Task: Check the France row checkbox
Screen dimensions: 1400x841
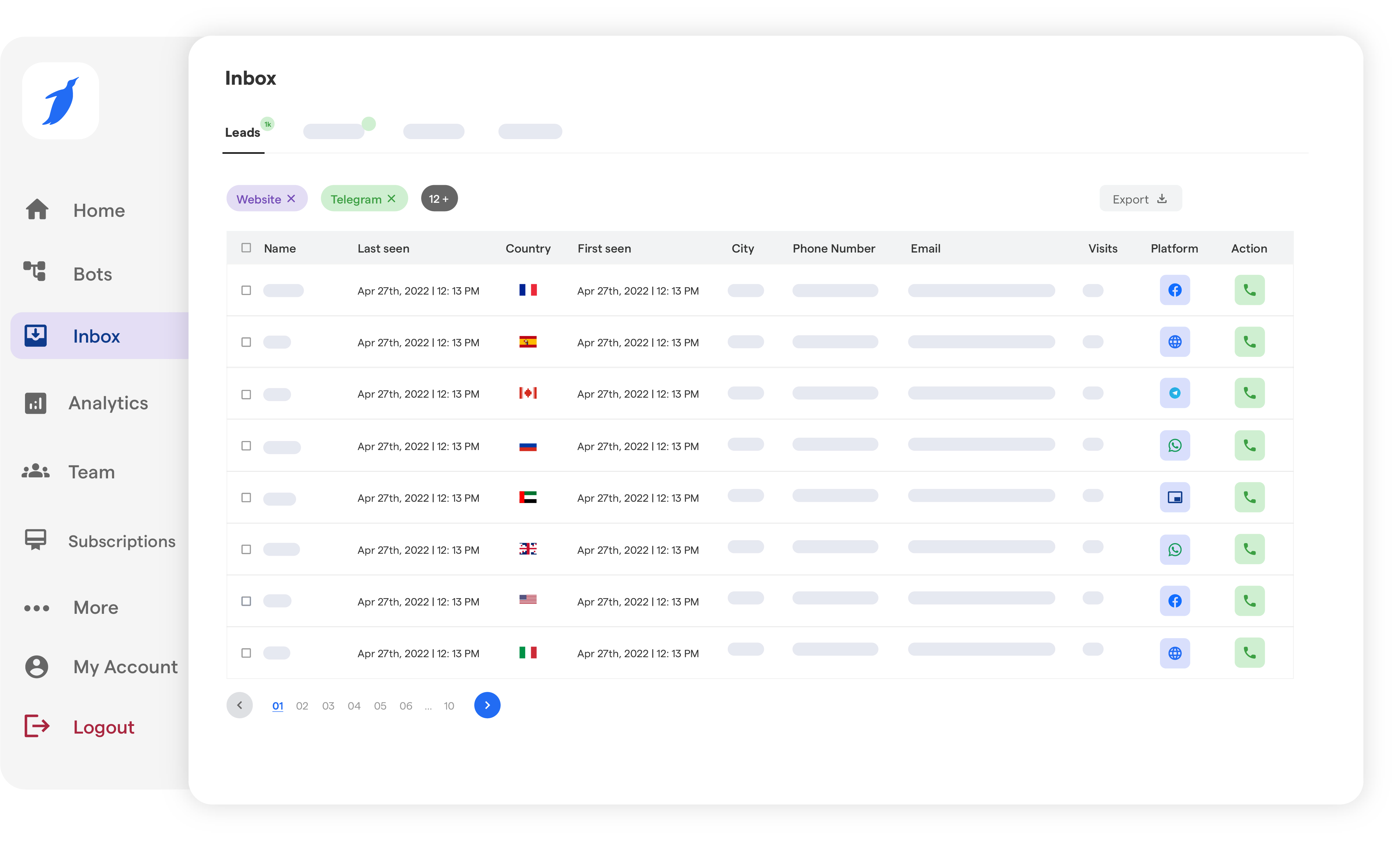Action: 246,290
